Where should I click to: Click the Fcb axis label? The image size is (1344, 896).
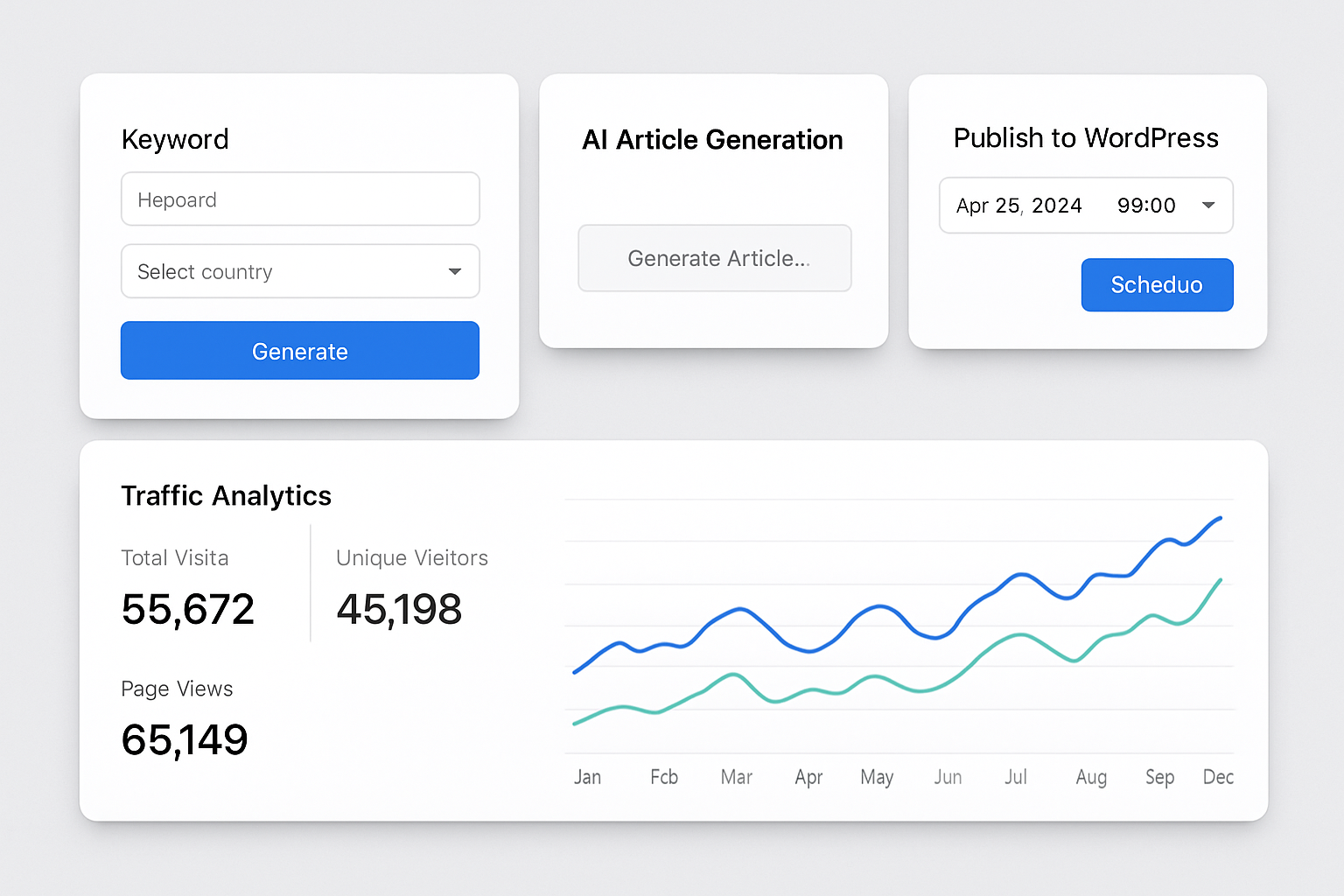tap(664, 777)
